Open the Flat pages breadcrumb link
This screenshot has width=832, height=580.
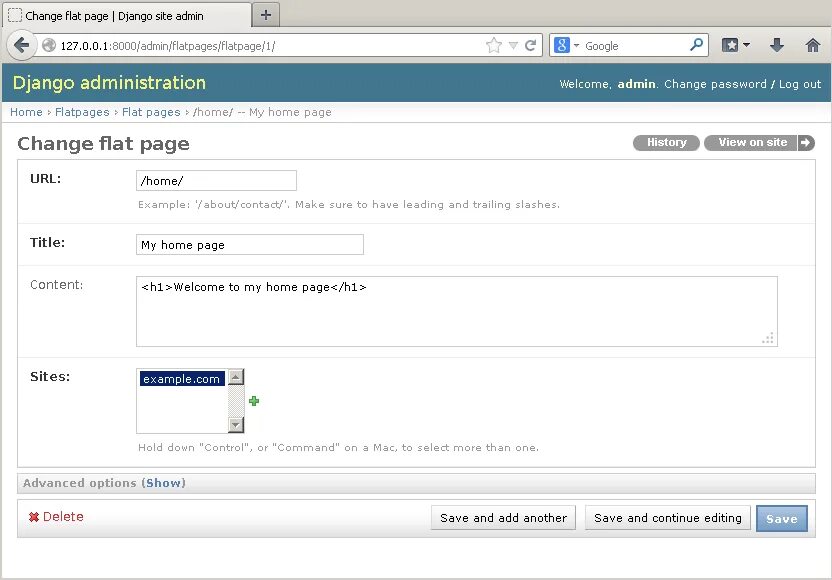151,112
